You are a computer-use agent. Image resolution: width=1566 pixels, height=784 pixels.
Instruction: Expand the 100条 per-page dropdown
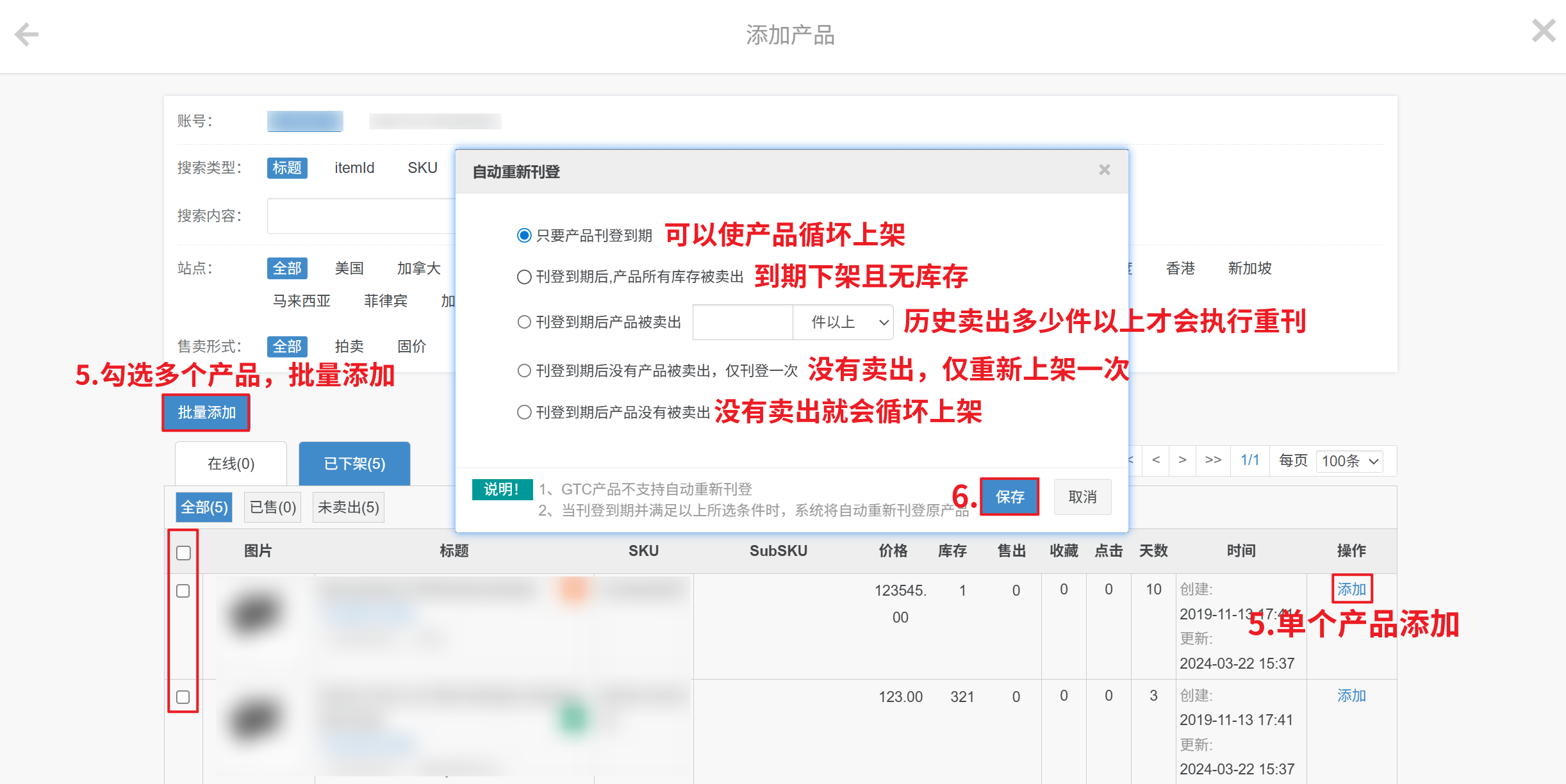tap(1349, 461)
